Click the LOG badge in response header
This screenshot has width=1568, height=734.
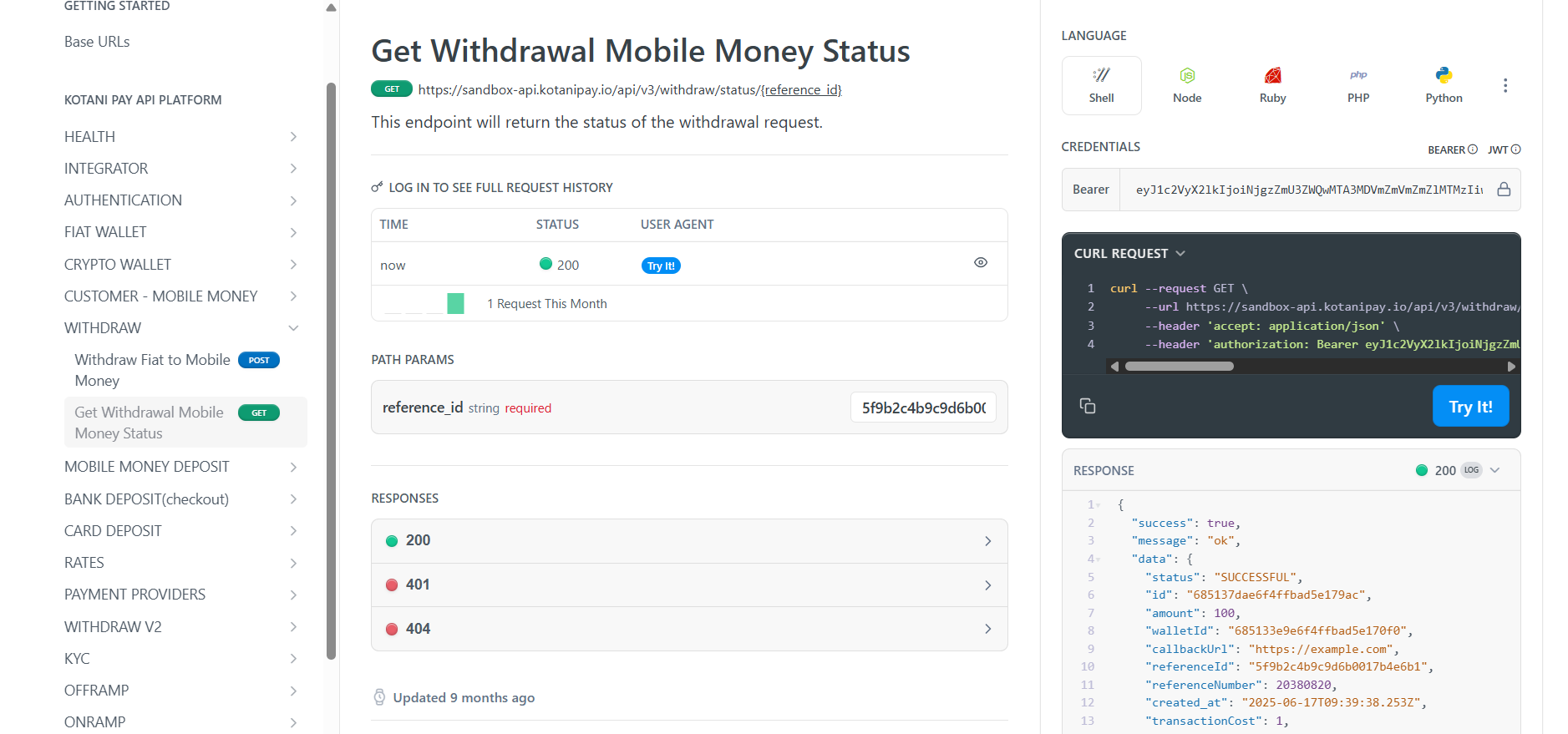(1471, 470)
